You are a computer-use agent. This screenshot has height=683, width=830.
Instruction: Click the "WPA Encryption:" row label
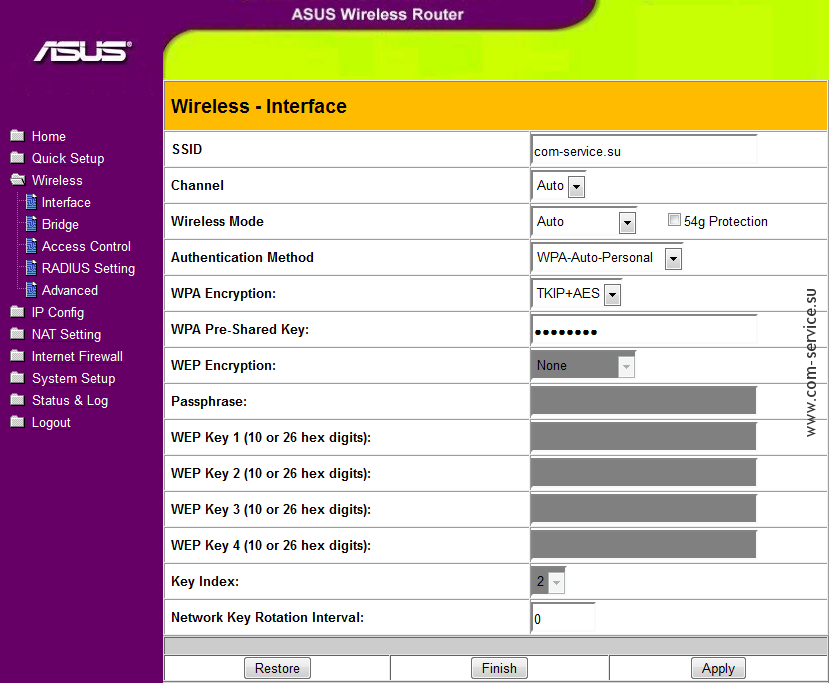pyautogui.click(x=223, y=293)
